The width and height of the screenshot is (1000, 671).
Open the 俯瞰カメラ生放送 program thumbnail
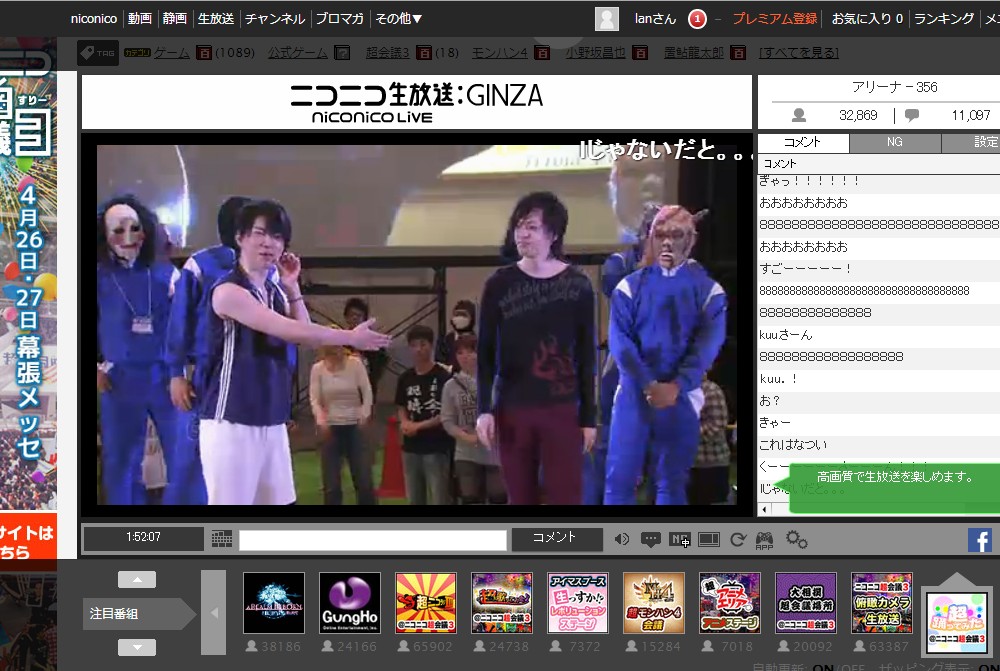(882, 603)
